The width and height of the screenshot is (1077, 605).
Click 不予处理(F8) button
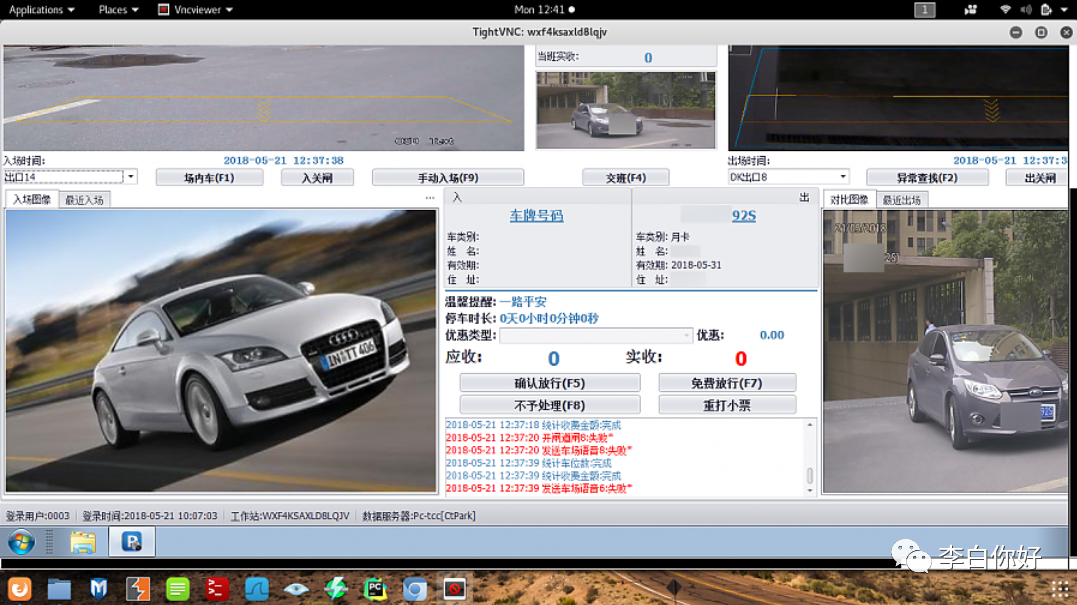point(550,405)
